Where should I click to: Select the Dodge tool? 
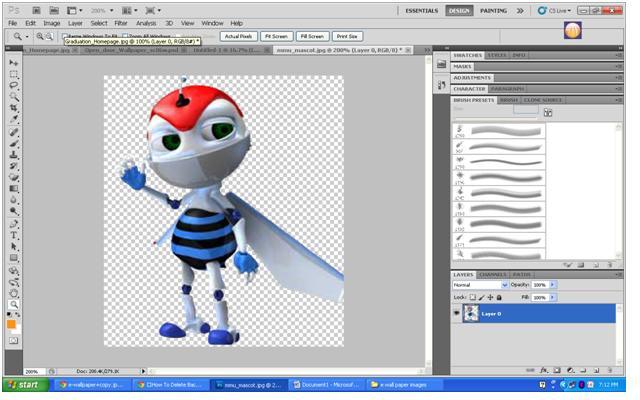tap(13, 211)
